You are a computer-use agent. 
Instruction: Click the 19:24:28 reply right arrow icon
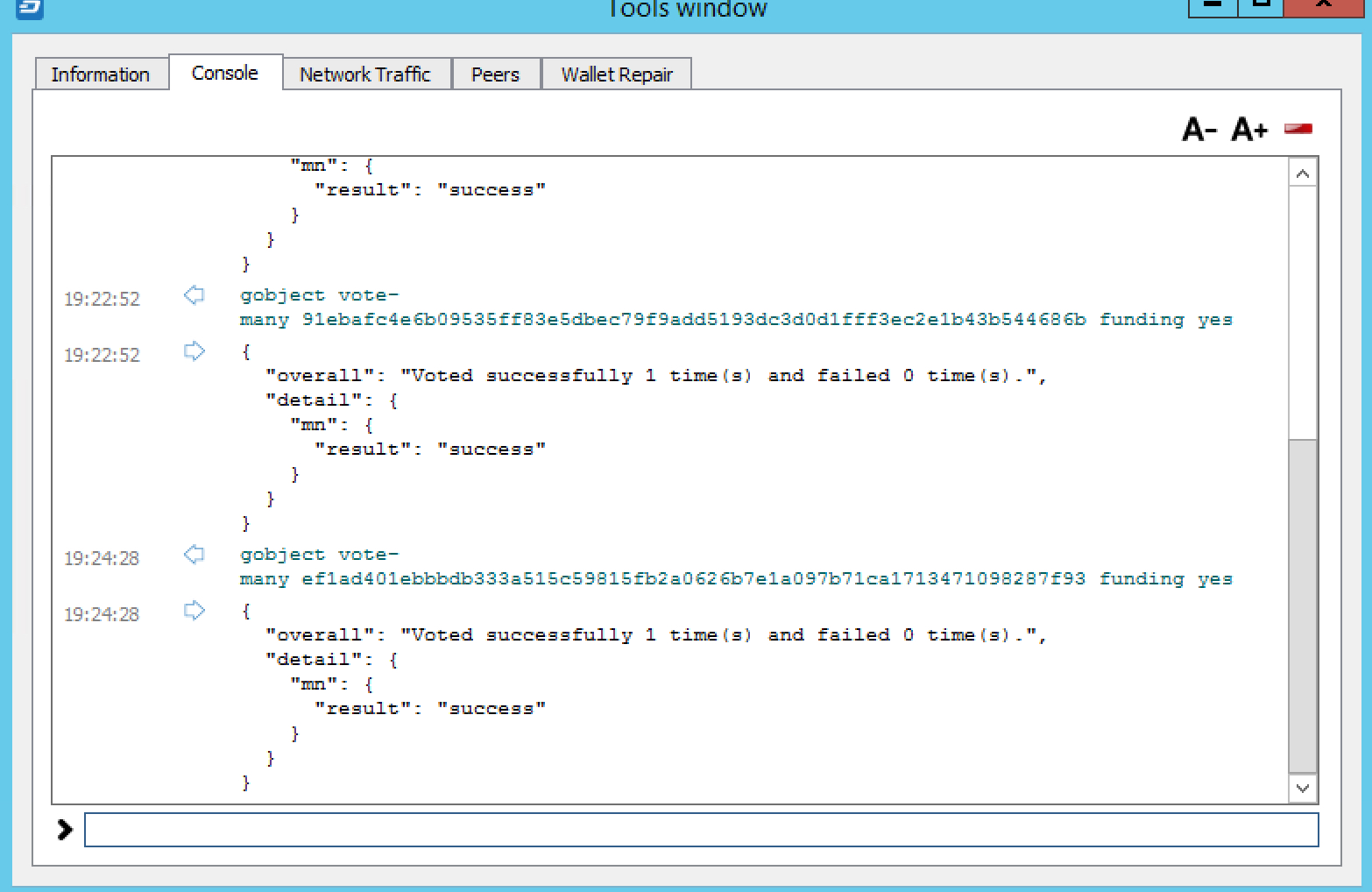tap(194, 611)
